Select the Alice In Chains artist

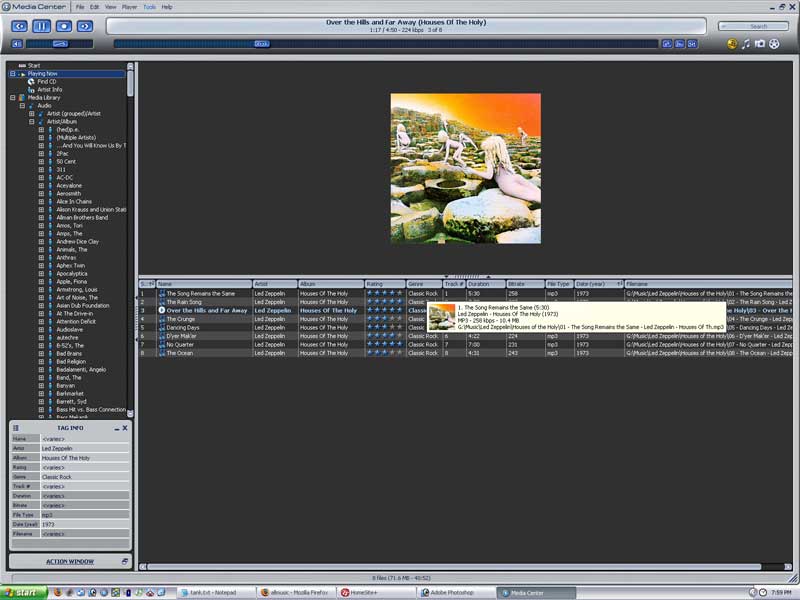click(x=74, y=202)
